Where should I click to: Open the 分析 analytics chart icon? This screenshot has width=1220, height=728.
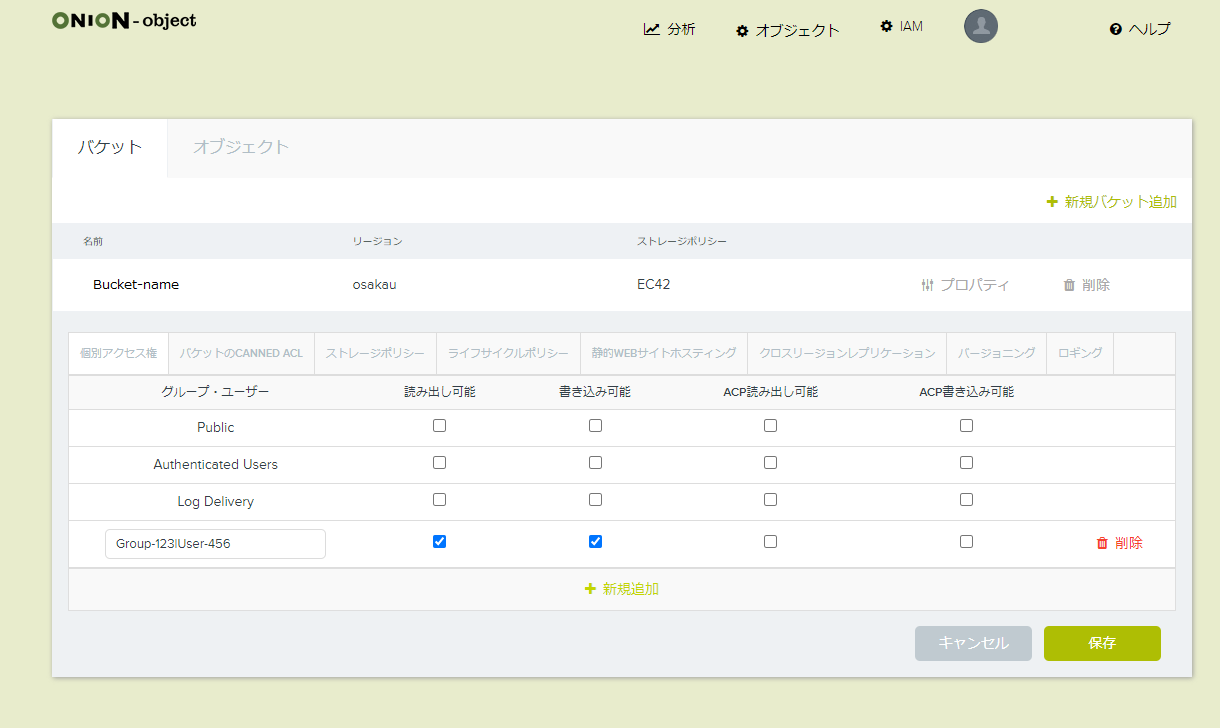(652, 29)
